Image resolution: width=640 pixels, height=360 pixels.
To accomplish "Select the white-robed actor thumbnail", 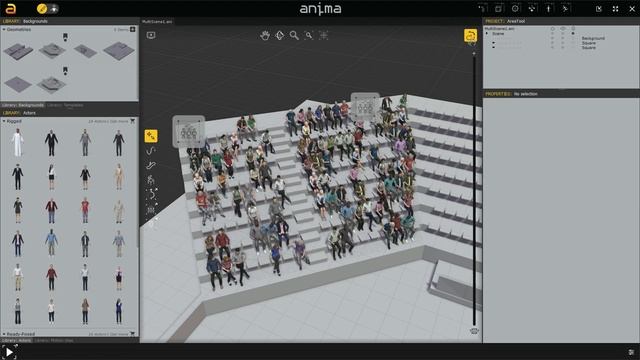I will click(18, 142).
